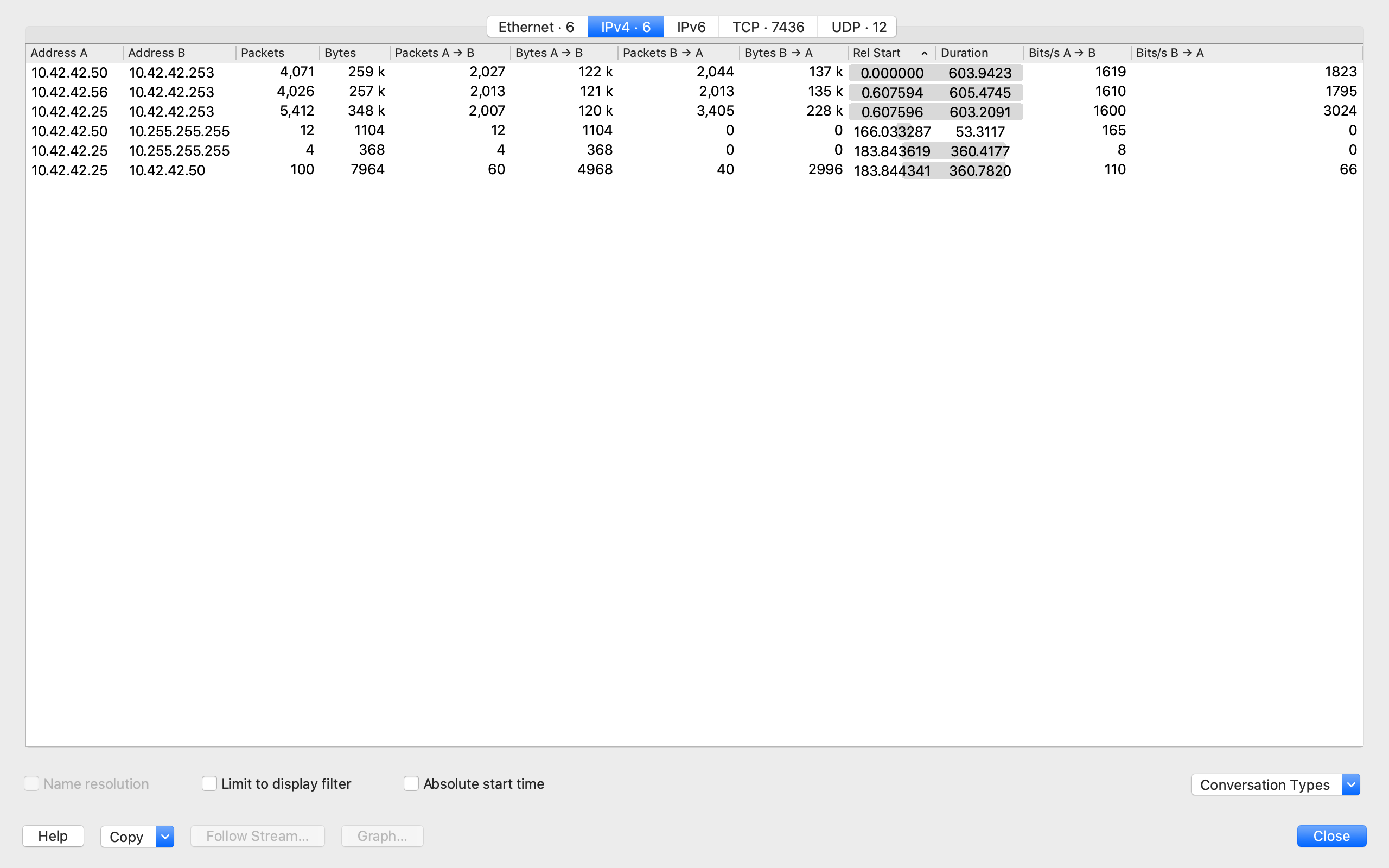Select the IPv6 tab
The image size is (1389, 868).
pyautogui.click(x=691, y=27)
